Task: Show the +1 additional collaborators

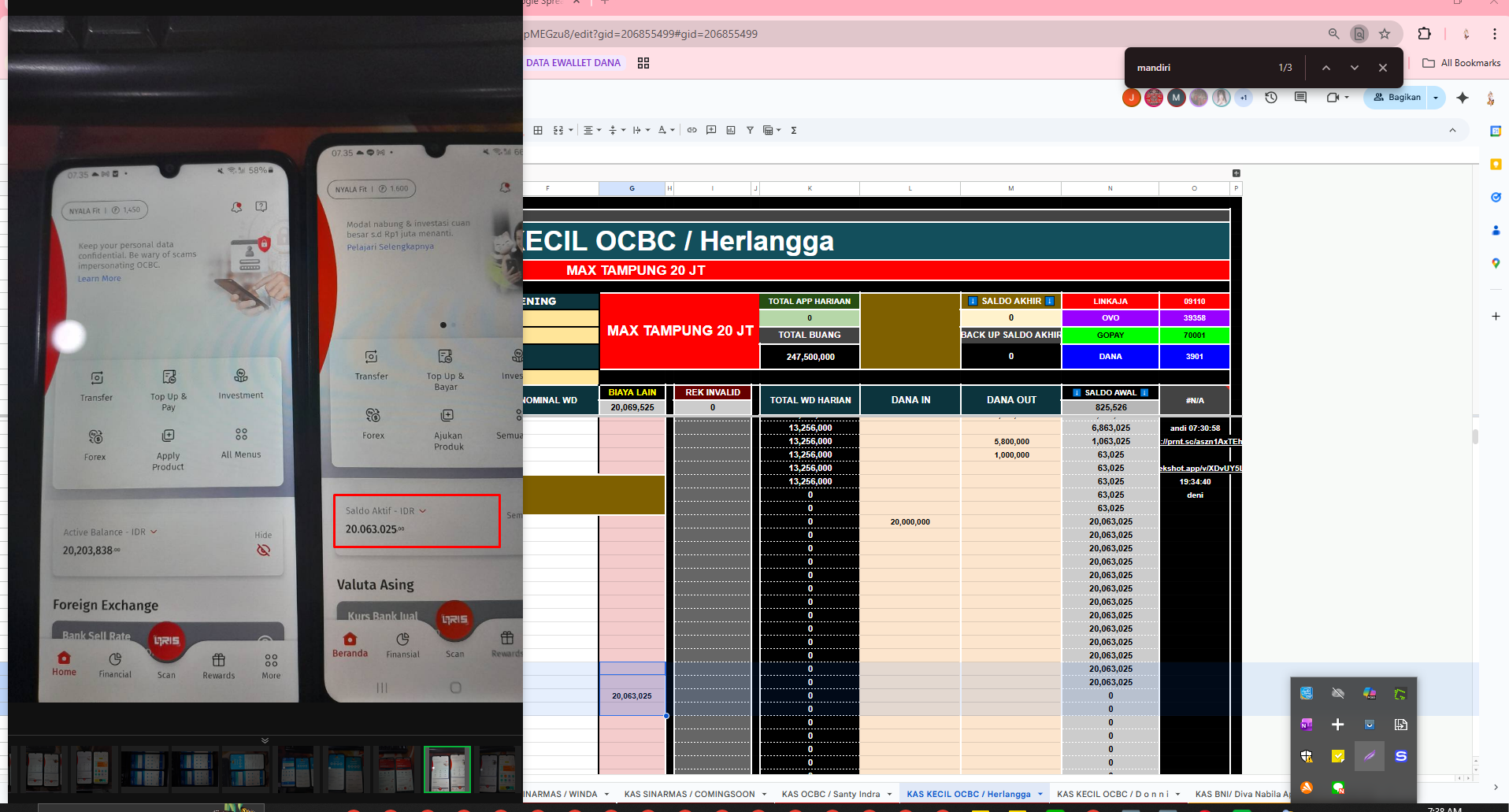Action: [1244, 98]
